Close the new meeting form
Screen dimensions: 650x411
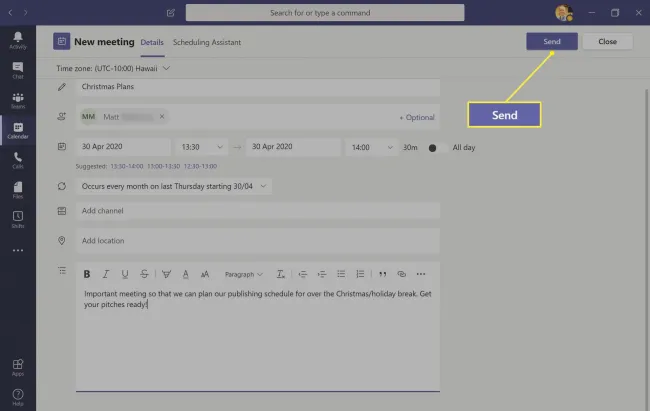[607, 41]
